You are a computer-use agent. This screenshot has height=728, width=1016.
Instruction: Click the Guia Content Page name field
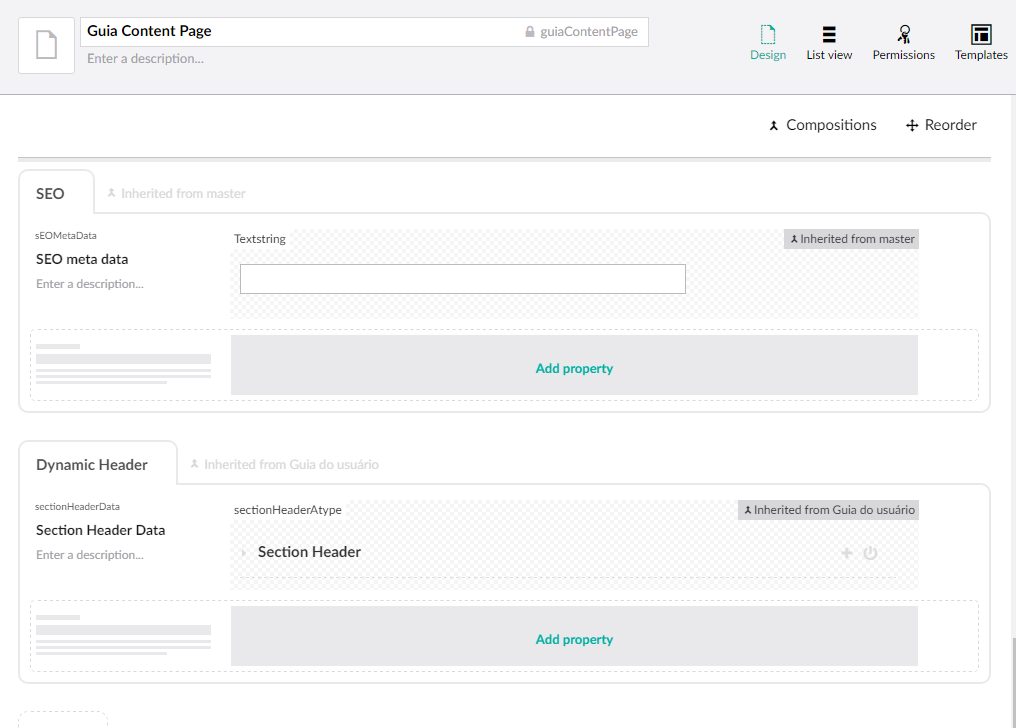(300, 31)
